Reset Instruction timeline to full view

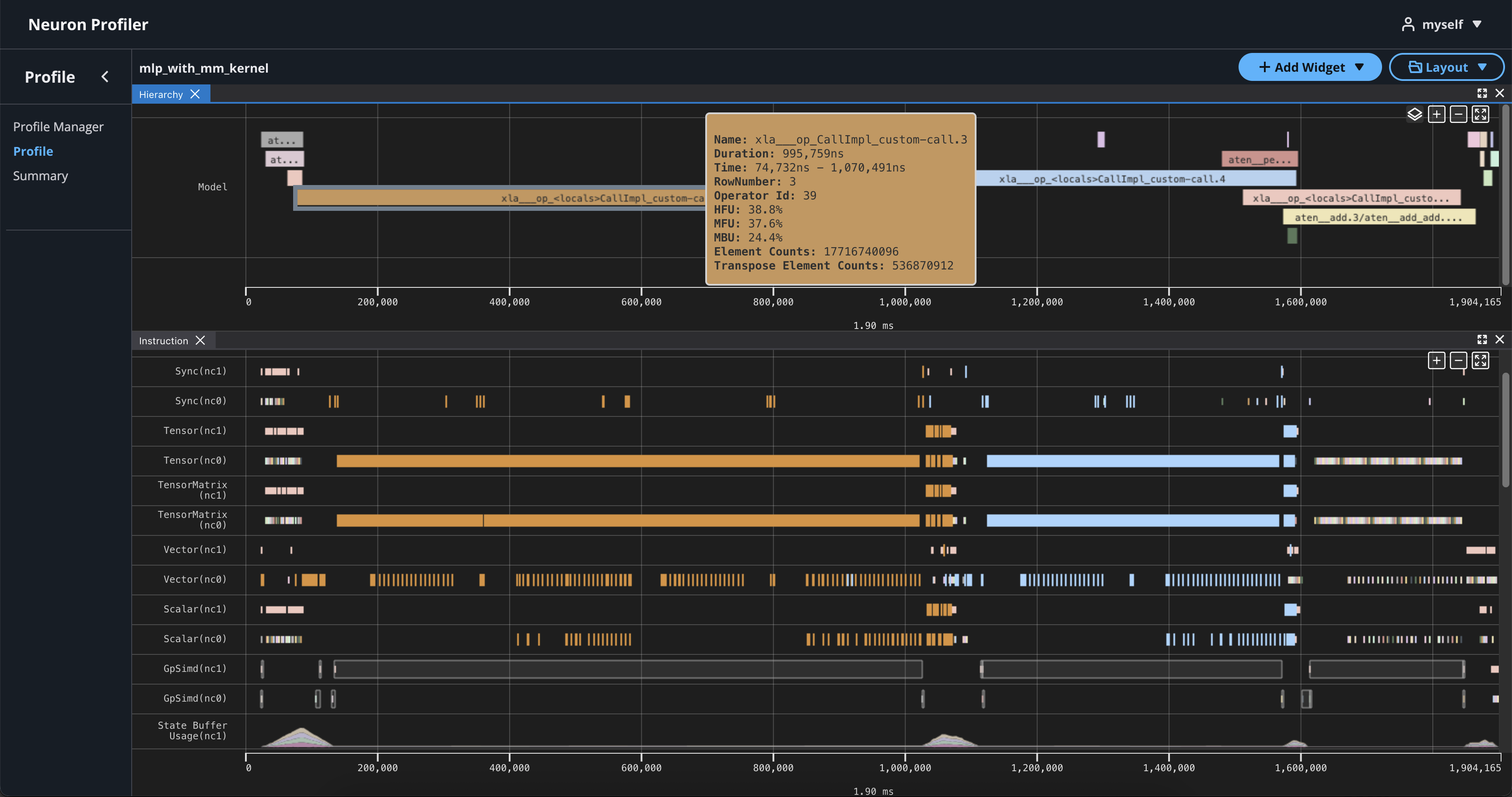tap(1480, 360)
